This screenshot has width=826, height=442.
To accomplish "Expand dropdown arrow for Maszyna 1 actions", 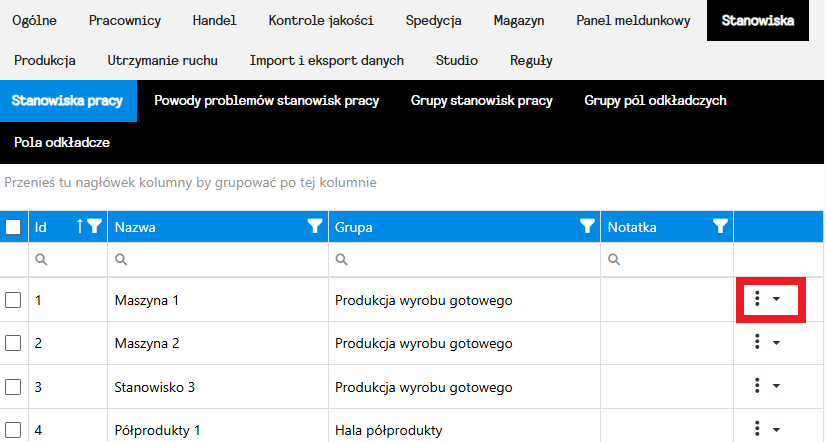I will [x=777, y=299].
